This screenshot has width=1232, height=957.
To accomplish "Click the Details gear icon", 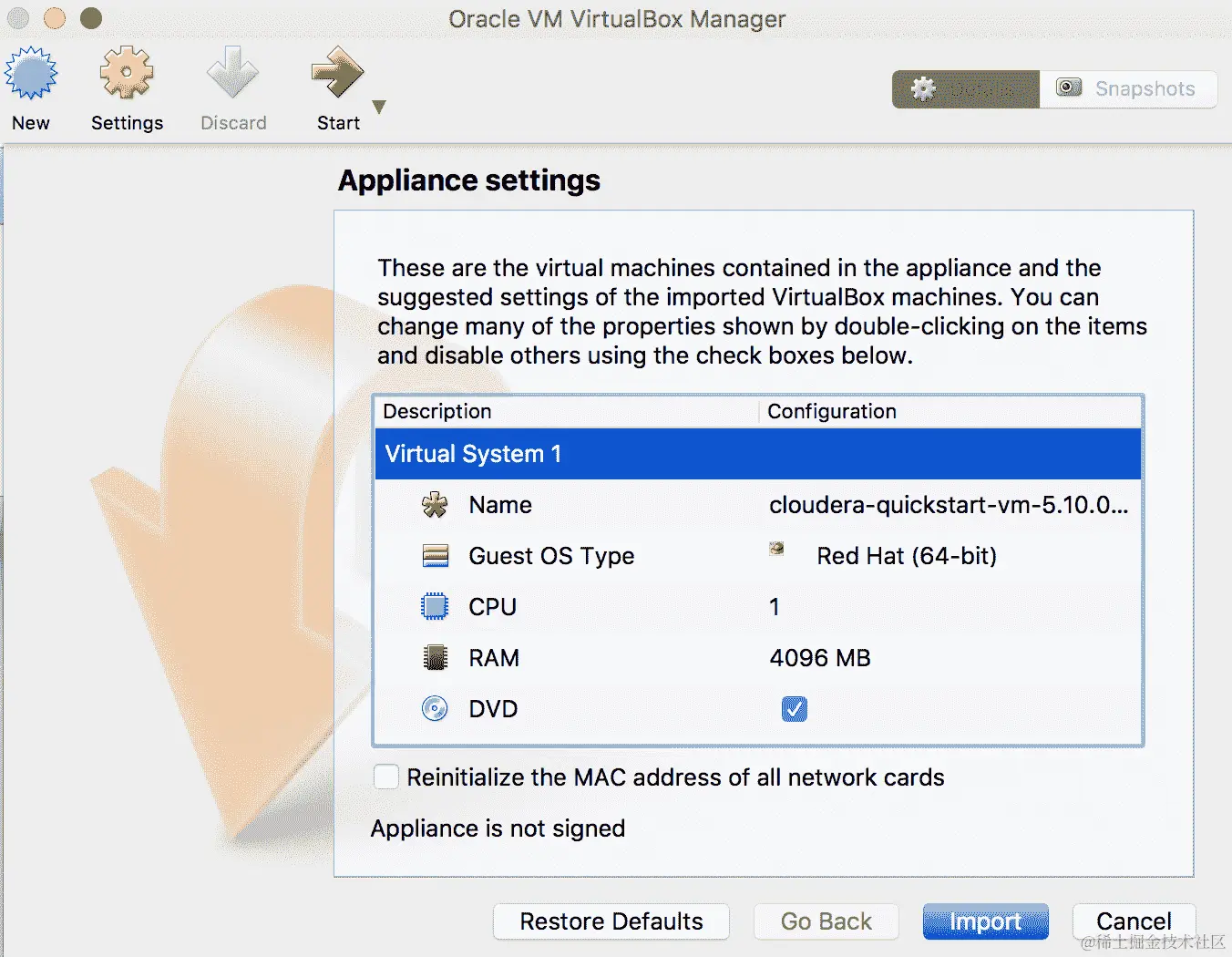I will click(x=923, y=89).
